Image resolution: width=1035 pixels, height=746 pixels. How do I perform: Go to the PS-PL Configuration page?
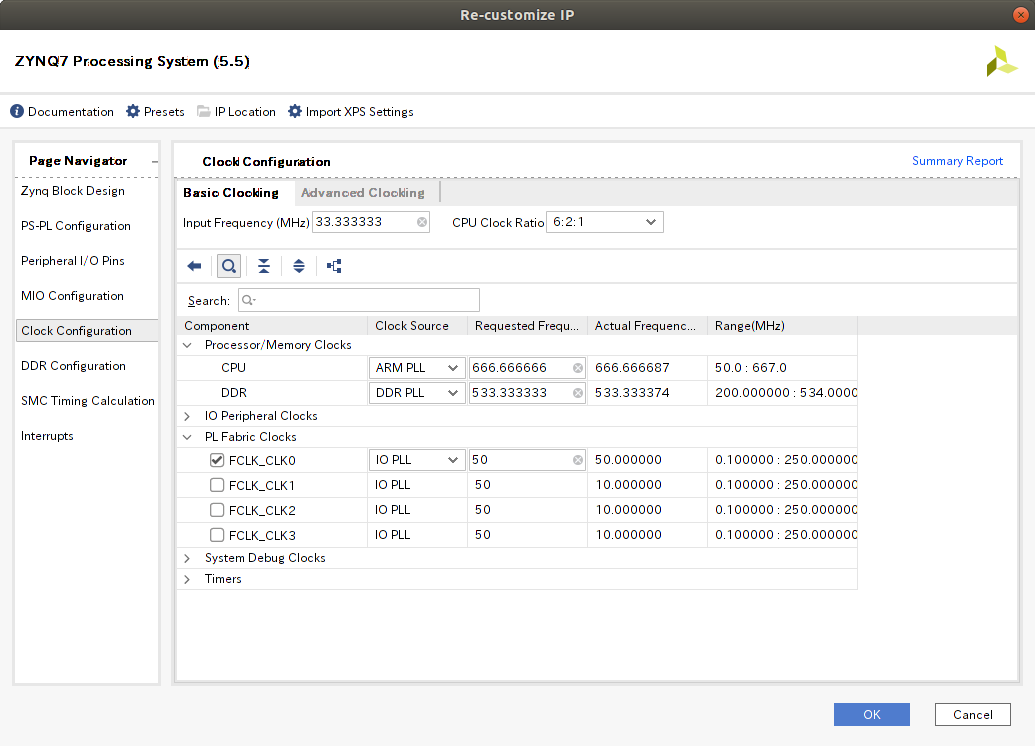(75, 226)
